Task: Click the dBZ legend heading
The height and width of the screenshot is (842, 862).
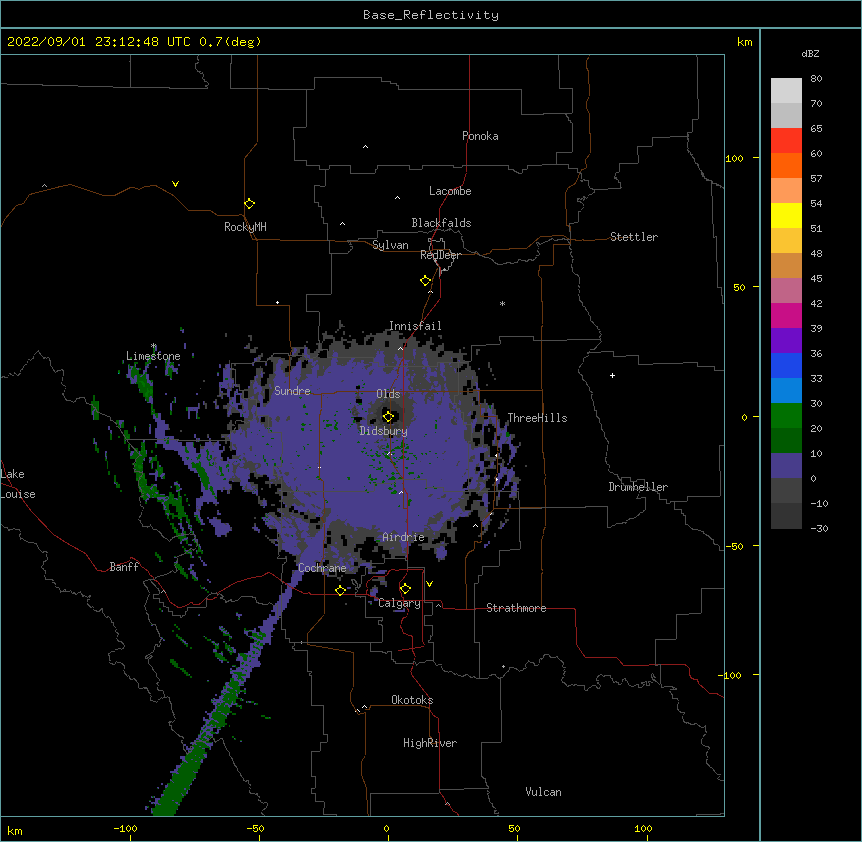Action: tap(810, 53)
